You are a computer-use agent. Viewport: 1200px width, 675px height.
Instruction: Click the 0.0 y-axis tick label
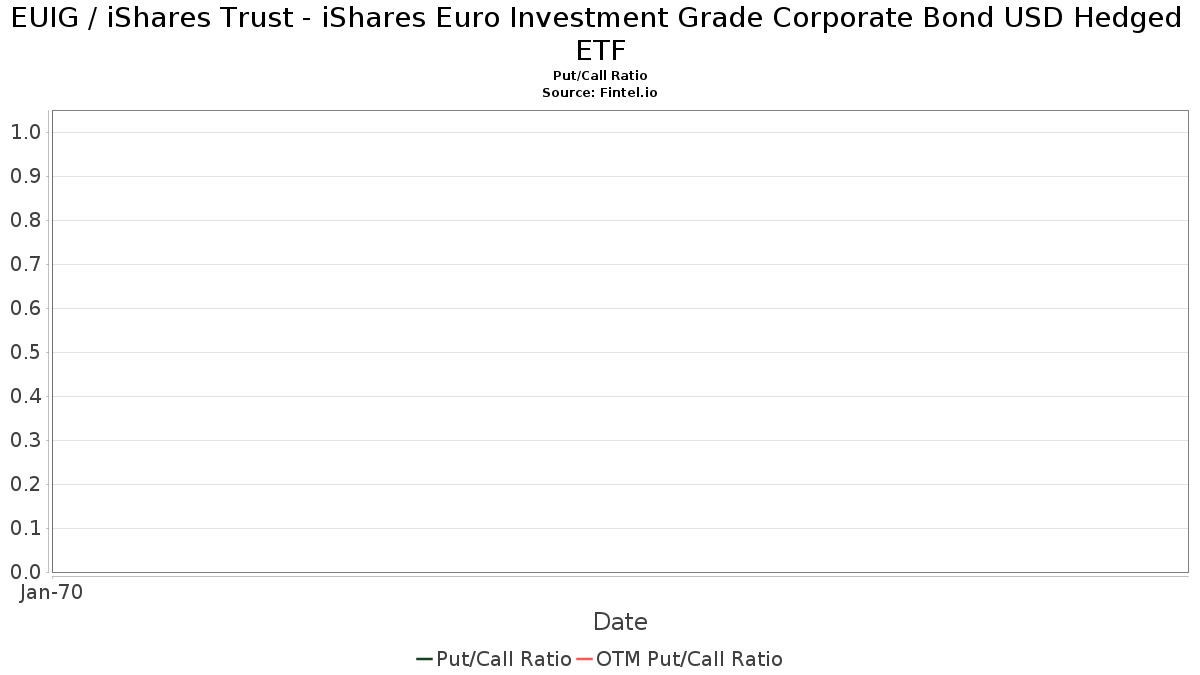[x=25, y=572]
